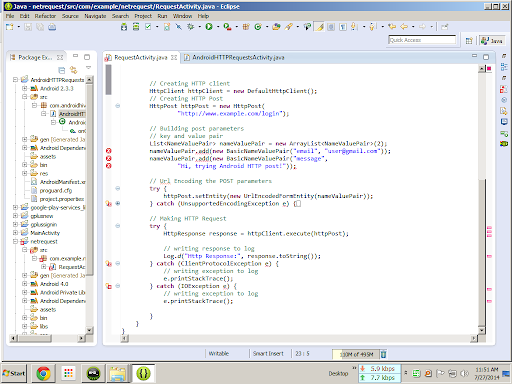The height and width of the screenshot is (384, 512).
Task: Toggle Block Selection Mode button
Action: click(x=331, y=27)
